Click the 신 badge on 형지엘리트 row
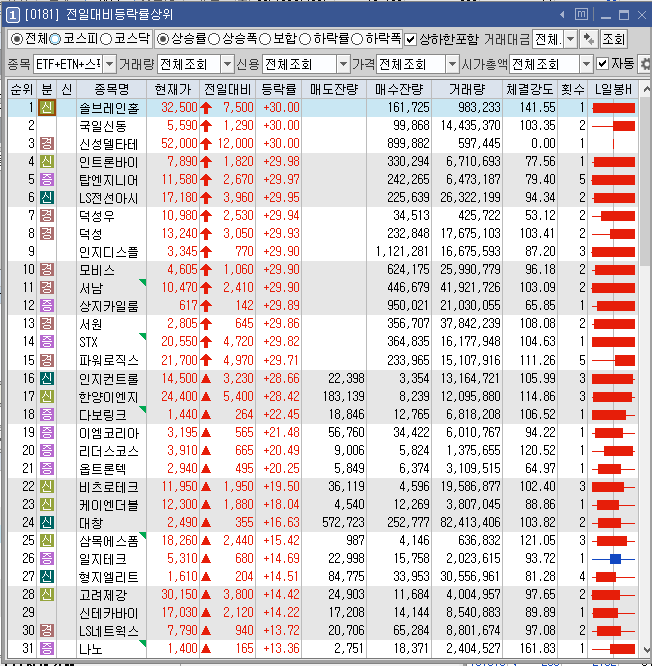 [47, 576]
